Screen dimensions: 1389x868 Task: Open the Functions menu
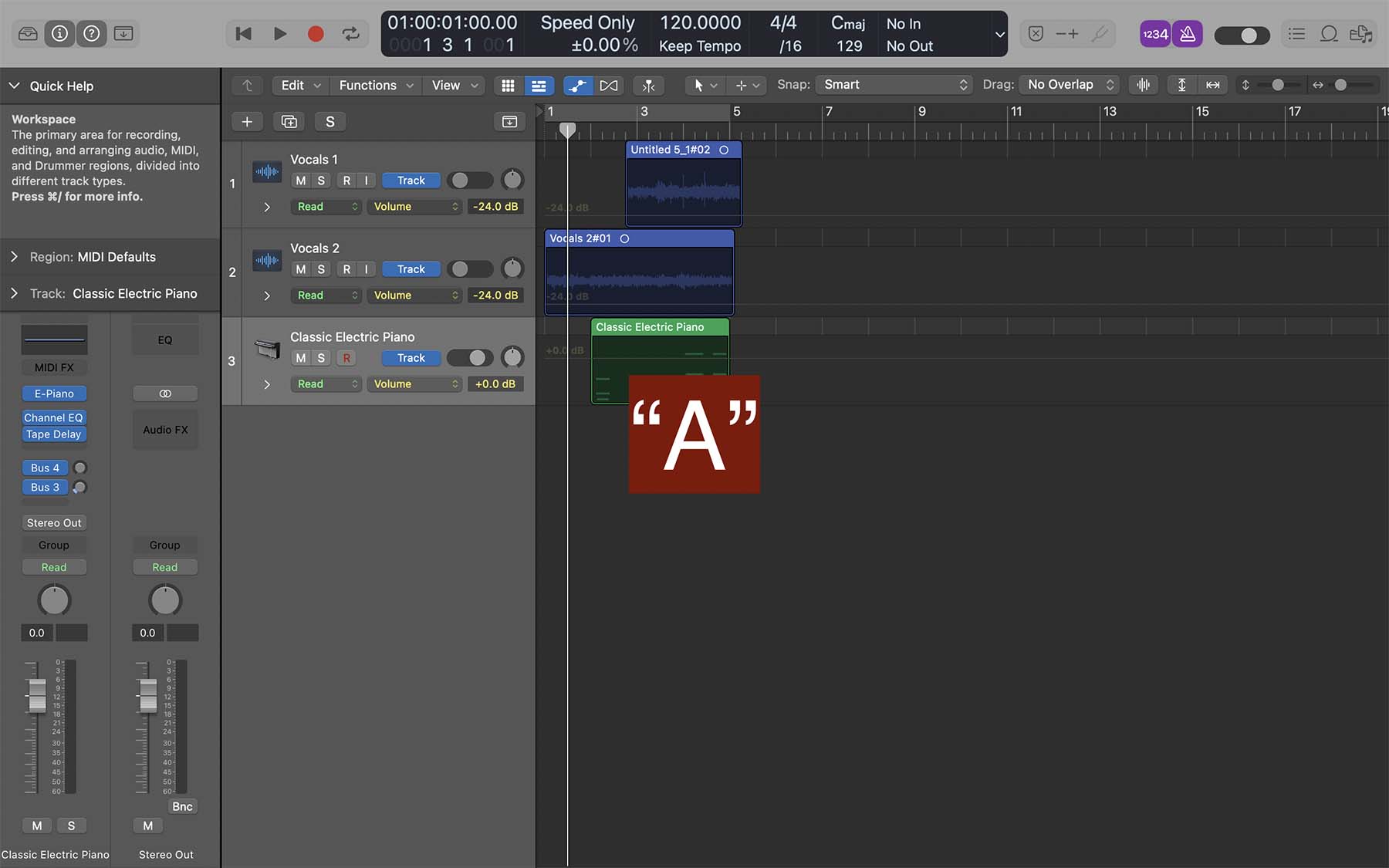[376, 86]
